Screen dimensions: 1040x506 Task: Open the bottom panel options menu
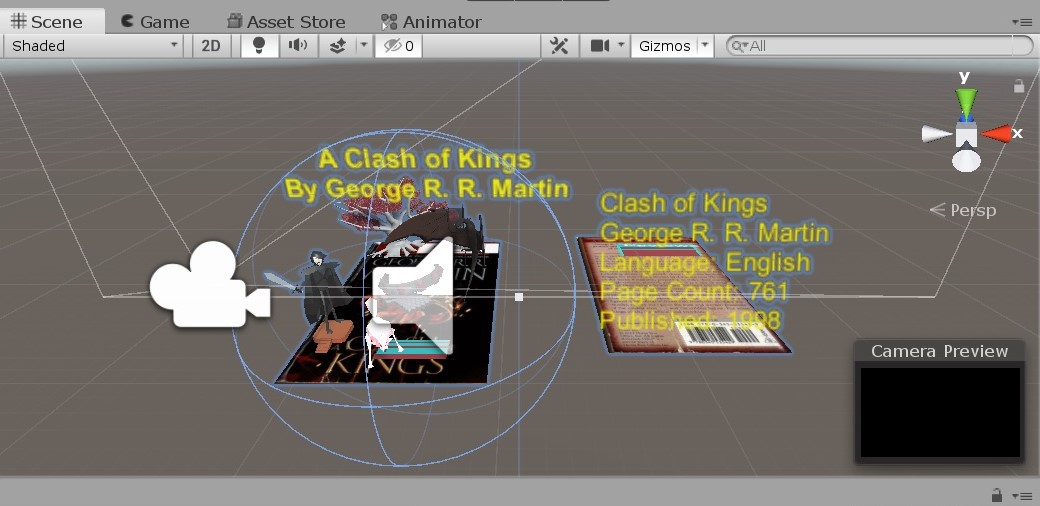coord(1021,495)
